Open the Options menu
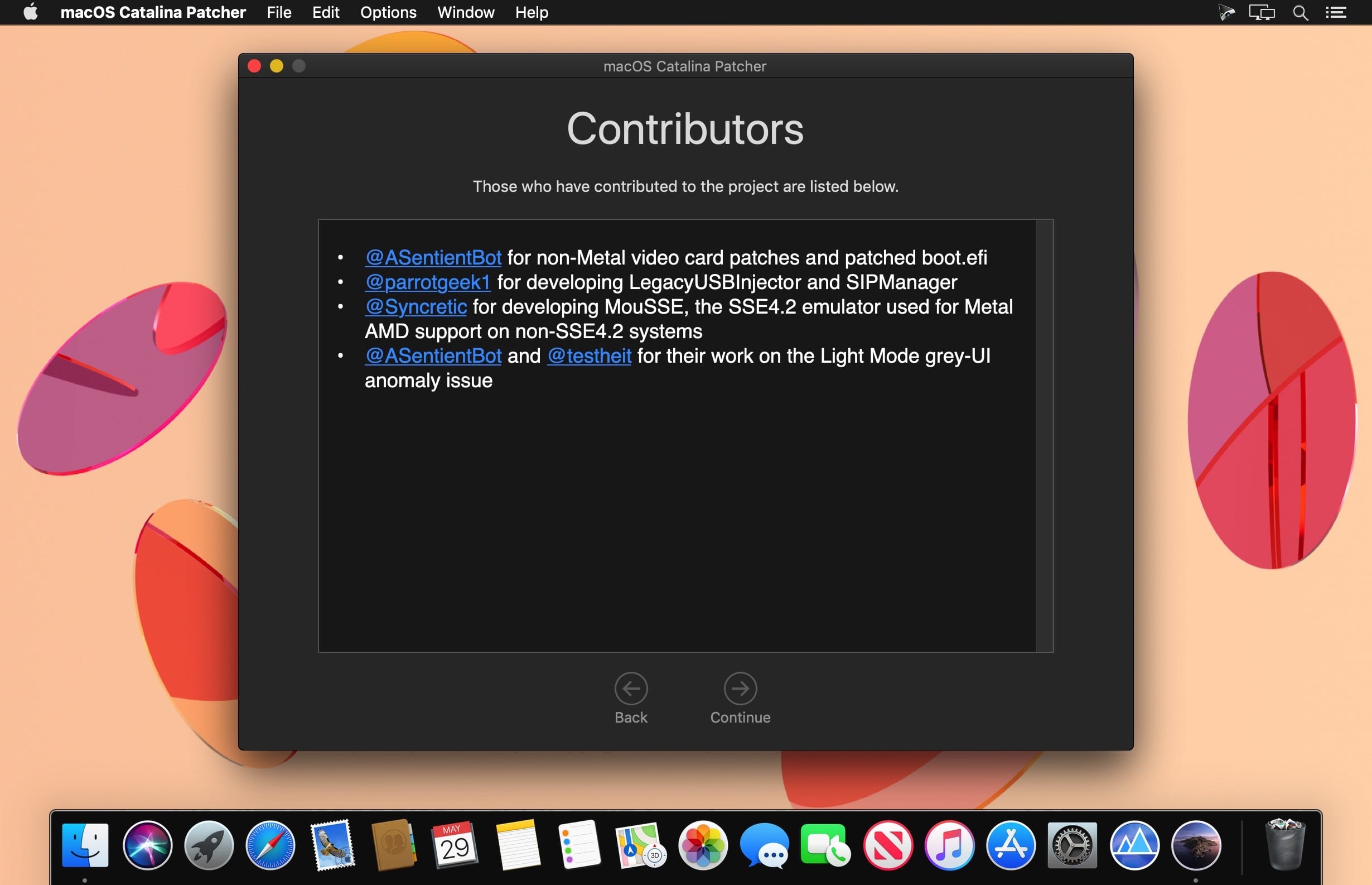This screenshot has height=885, width=1372. tap(388, 12)
